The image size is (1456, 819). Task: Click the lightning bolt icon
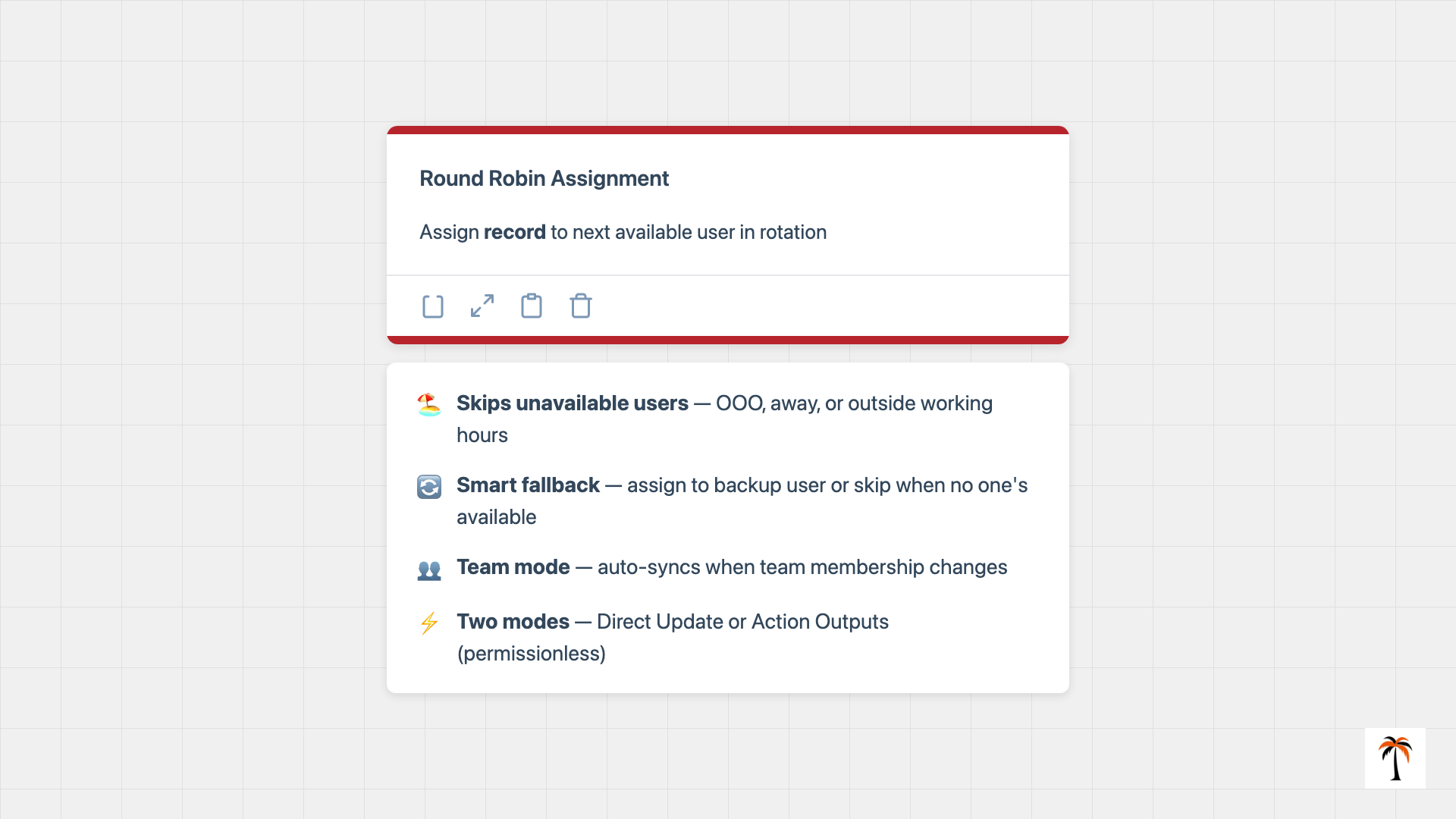click(x=429, y=623)
